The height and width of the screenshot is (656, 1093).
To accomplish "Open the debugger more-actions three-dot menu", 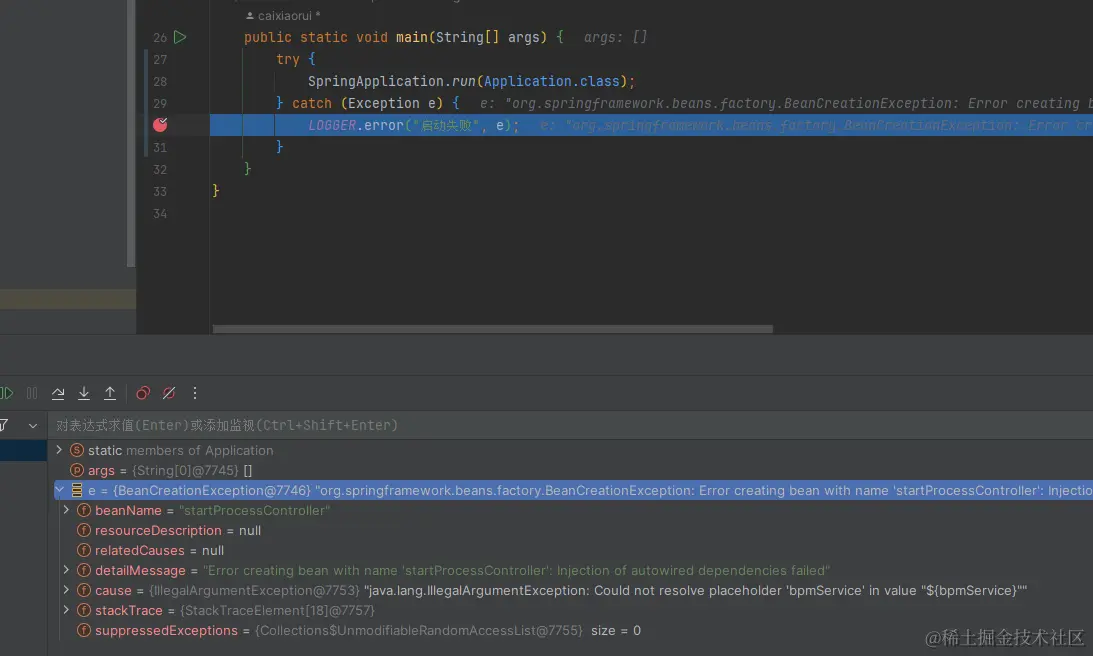I will click(x=195, y=393).
